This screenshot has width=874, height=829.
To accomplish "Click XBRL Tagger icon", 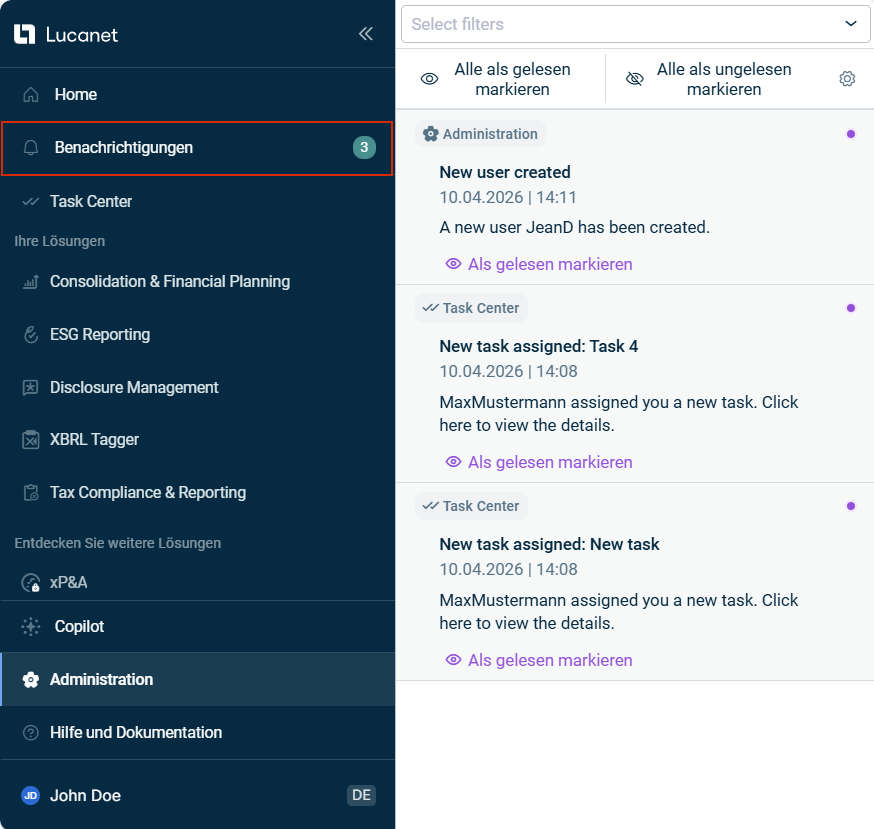I will point(31,440).
